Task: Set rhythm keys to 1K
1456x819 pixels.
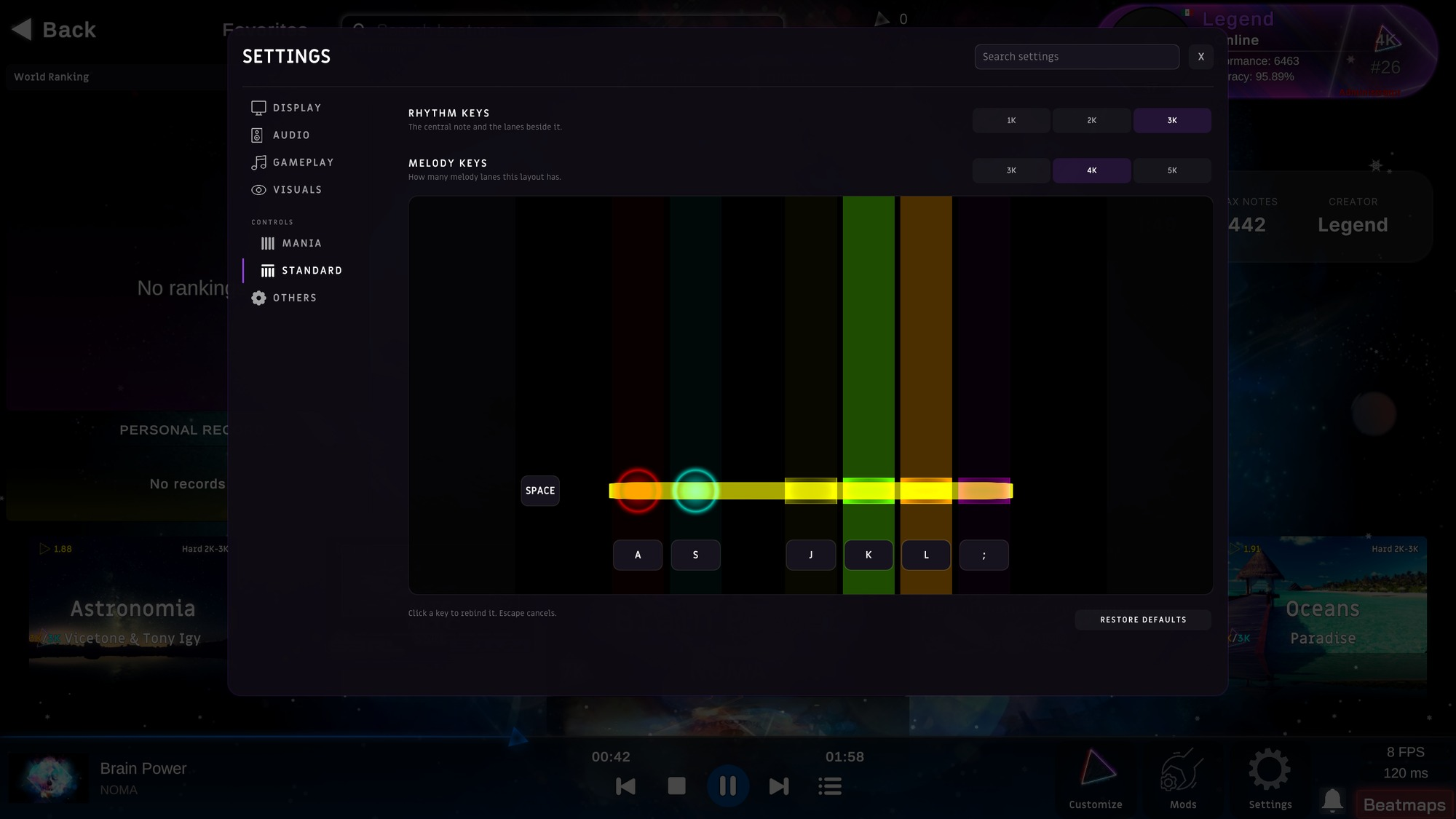Action: [x=1011, y=120]
